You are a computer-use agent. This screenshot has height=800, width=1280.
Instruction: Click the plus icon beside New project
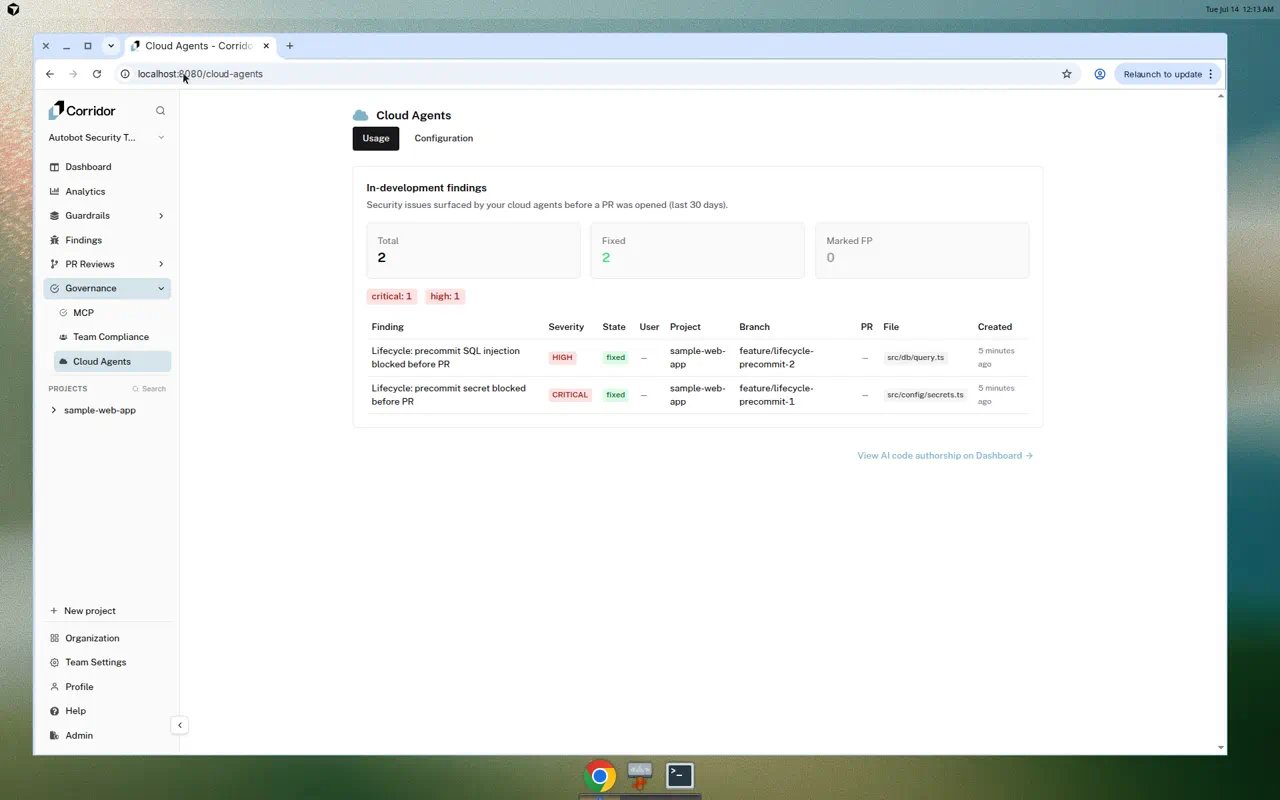pos(54,611)
